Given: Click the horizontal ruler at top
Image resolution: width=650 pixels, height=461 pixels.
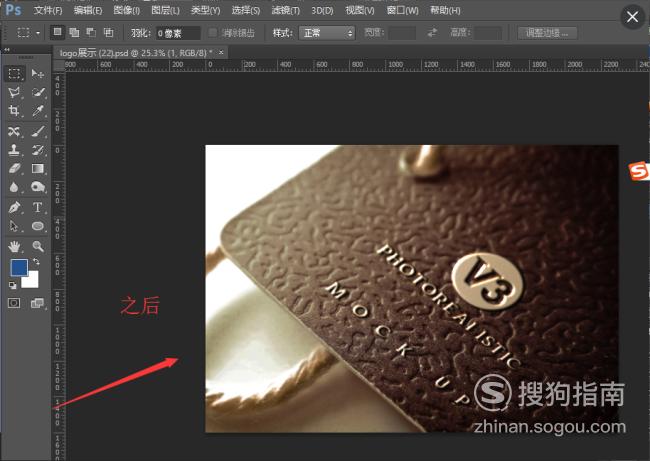Looking at the screenshot, I should [x=357, y=65].
